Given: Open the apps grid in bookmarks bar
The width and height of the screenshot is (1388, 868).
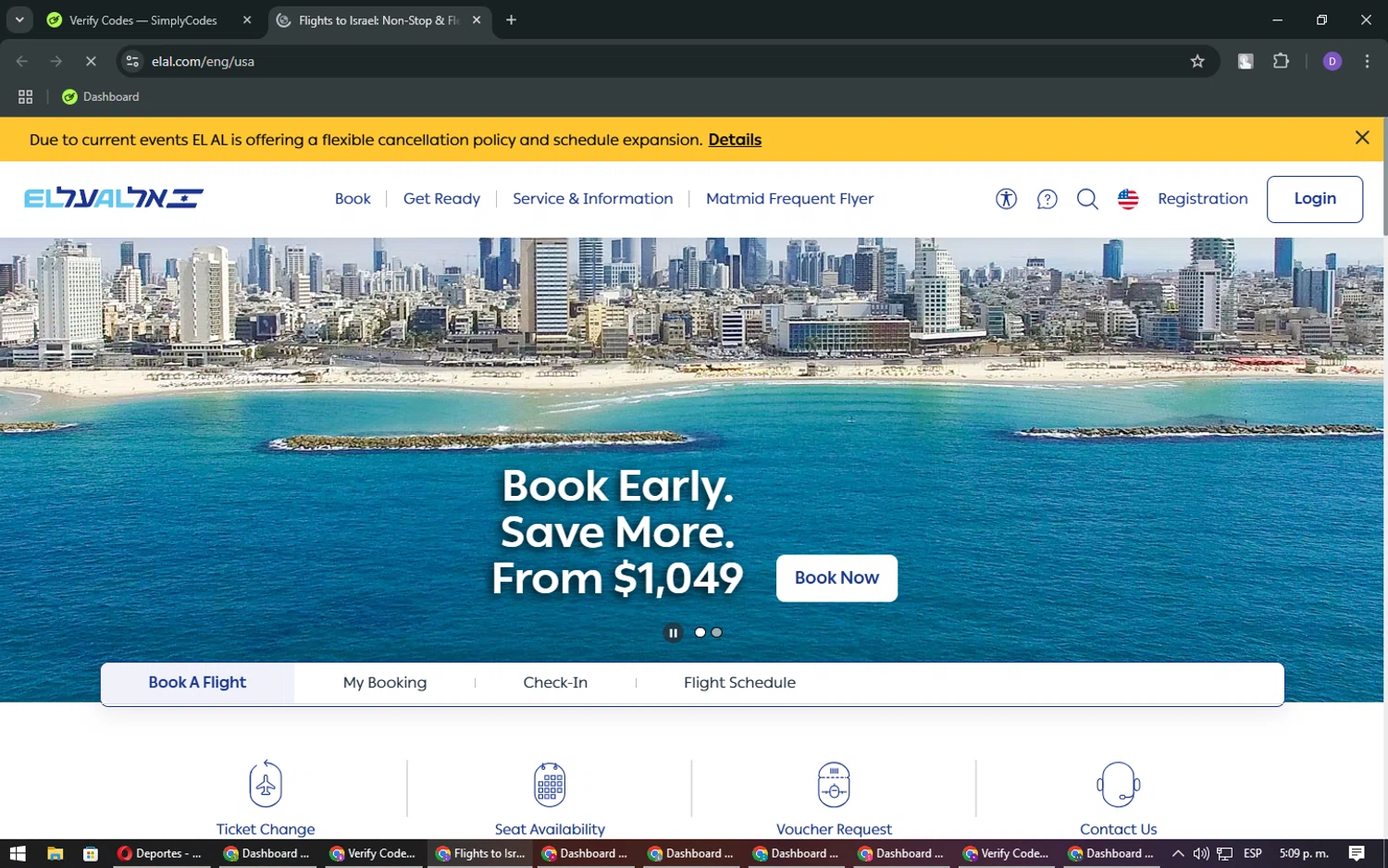Looking at the screenshot, I should point(25,96).
